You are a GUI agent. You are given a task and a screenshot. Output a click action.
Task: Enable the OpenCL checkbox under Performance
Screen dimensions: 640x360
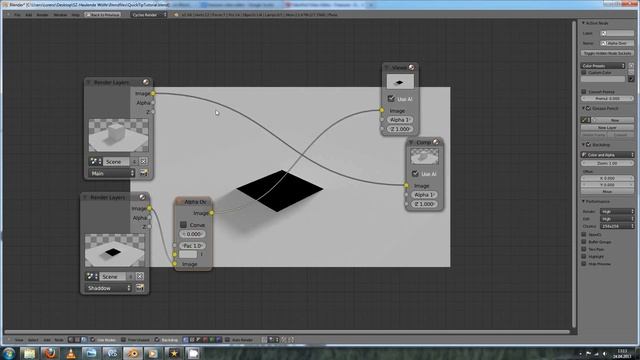click(584, 235)
